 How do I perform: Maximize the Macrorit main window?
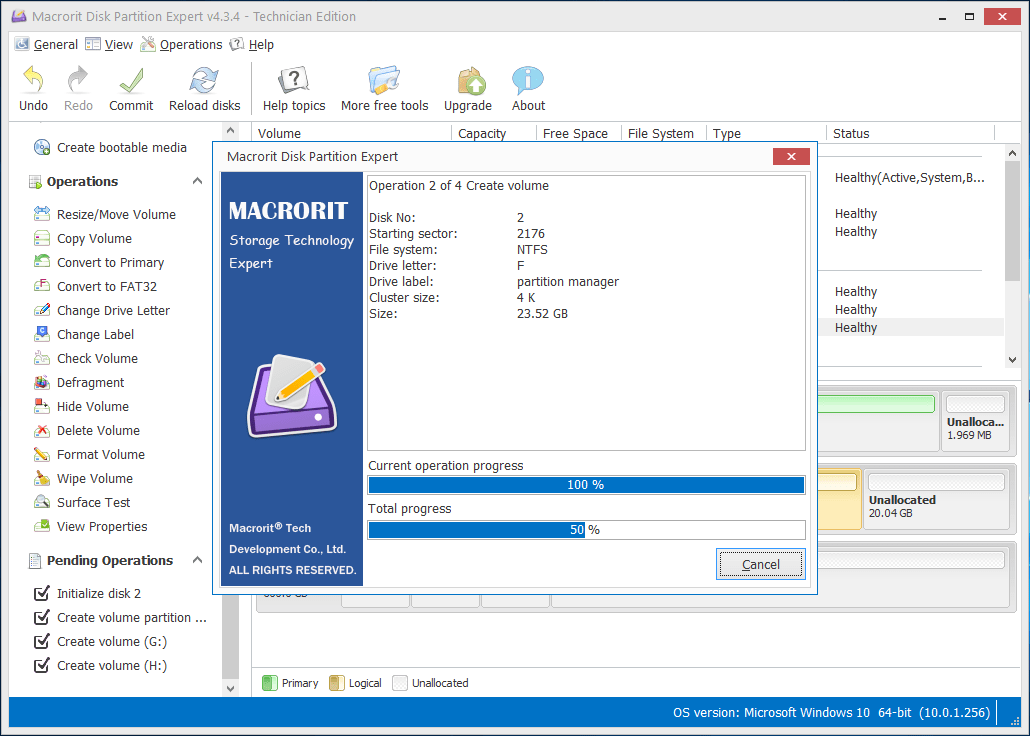point(969,16)
